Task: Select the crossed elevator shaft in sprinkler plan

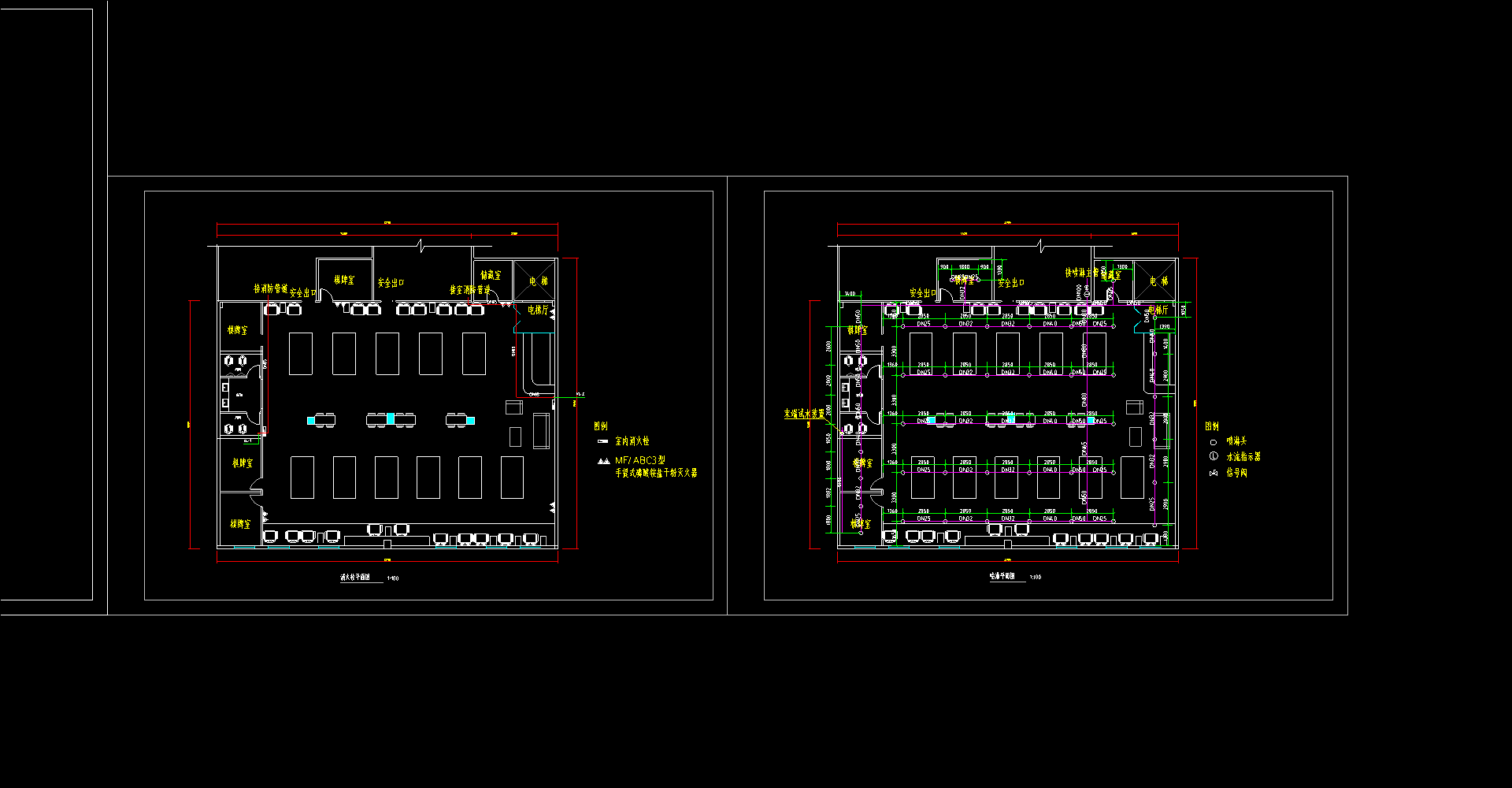Action: pos(1155,280)
